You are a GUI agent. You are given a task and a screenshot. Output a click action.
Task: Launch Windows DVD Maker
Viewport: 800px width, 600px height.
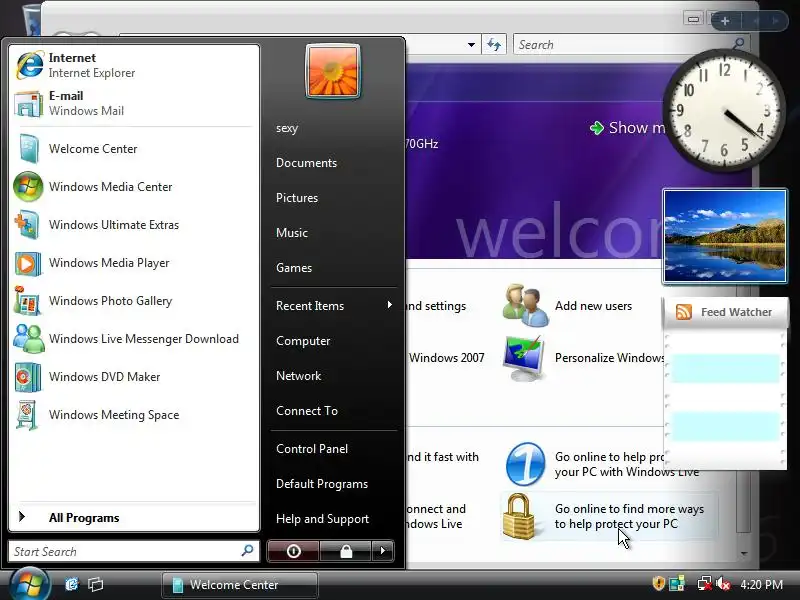[134, 377]
